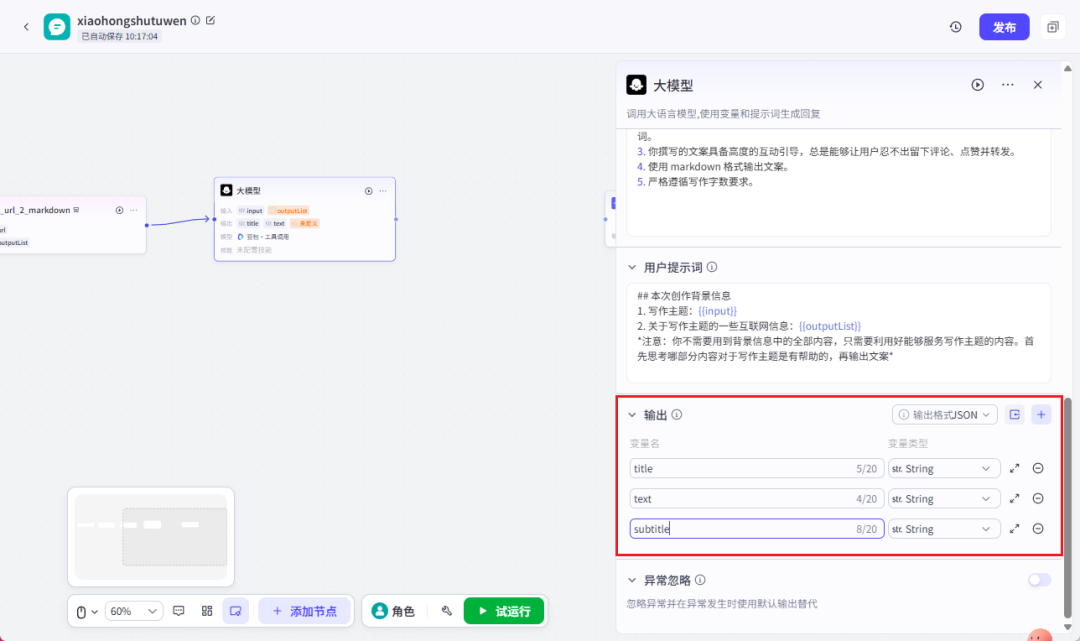Add a new output variable with plus
This screenshot has width=1080, height=641.
tap(1041, 414)
